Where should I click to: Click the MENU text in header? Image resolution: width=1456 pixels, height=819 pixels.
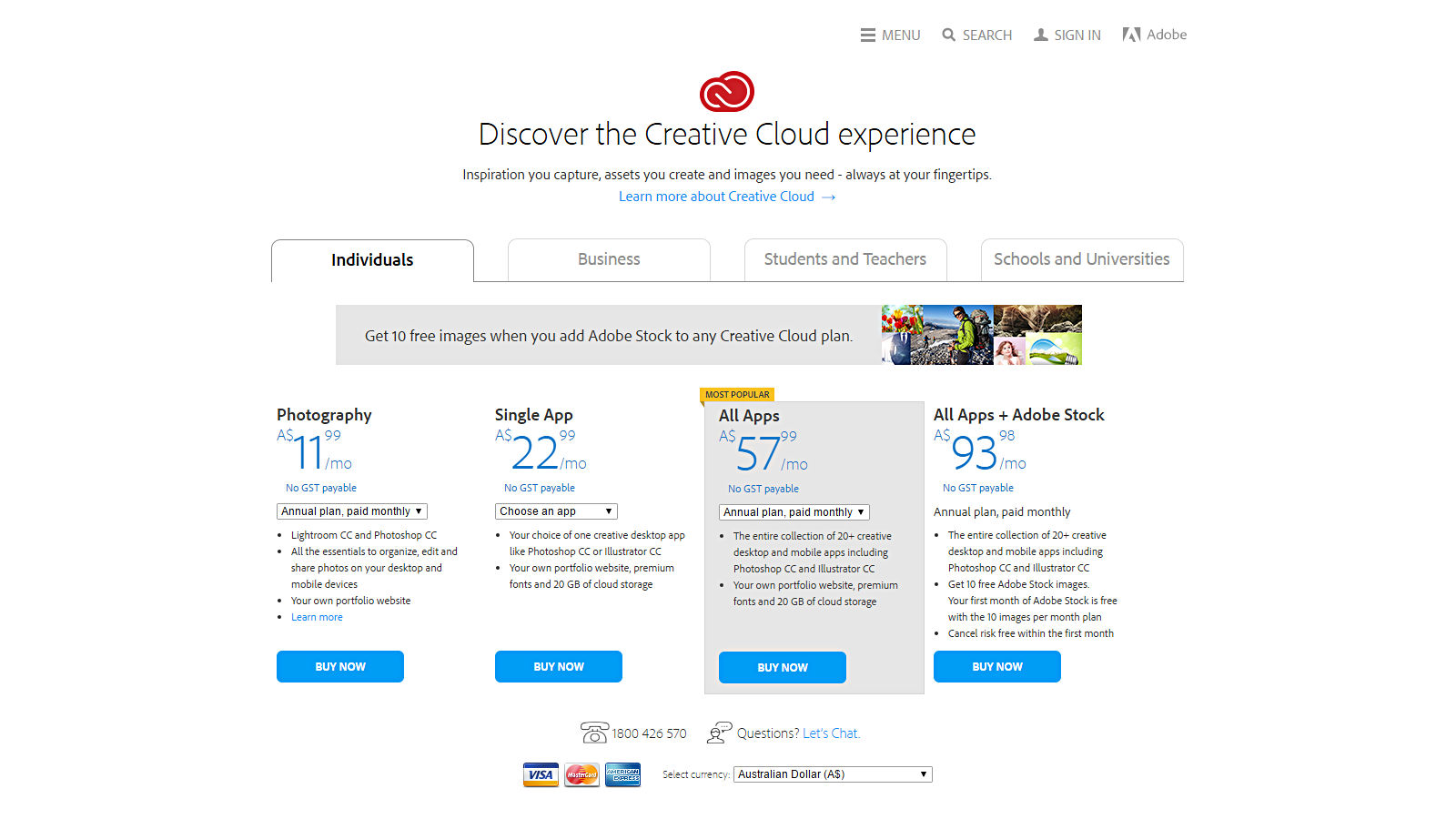tap(901, 35)
